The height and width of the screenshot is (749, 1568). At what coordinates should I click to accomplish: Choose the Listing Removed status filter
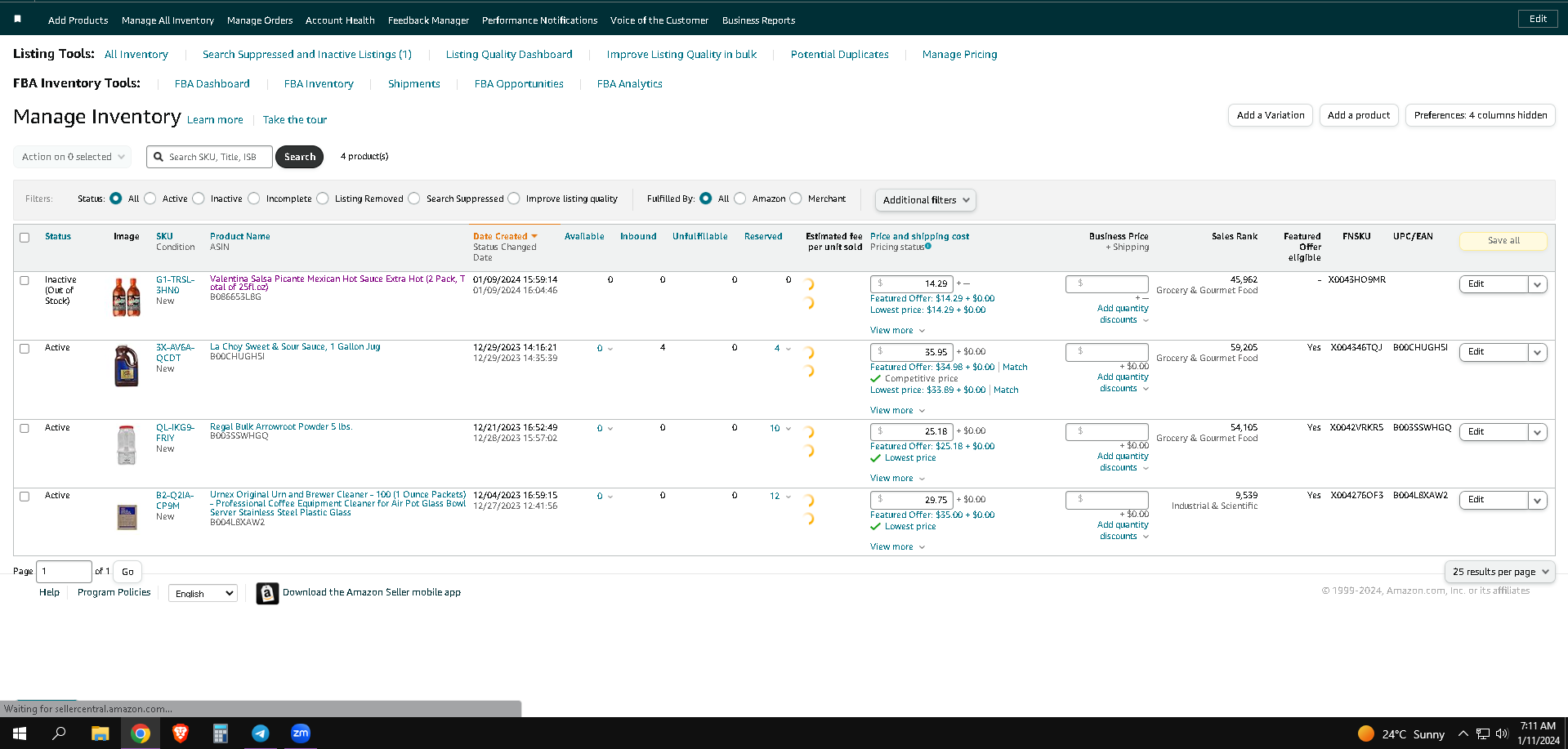pos(323,198)
